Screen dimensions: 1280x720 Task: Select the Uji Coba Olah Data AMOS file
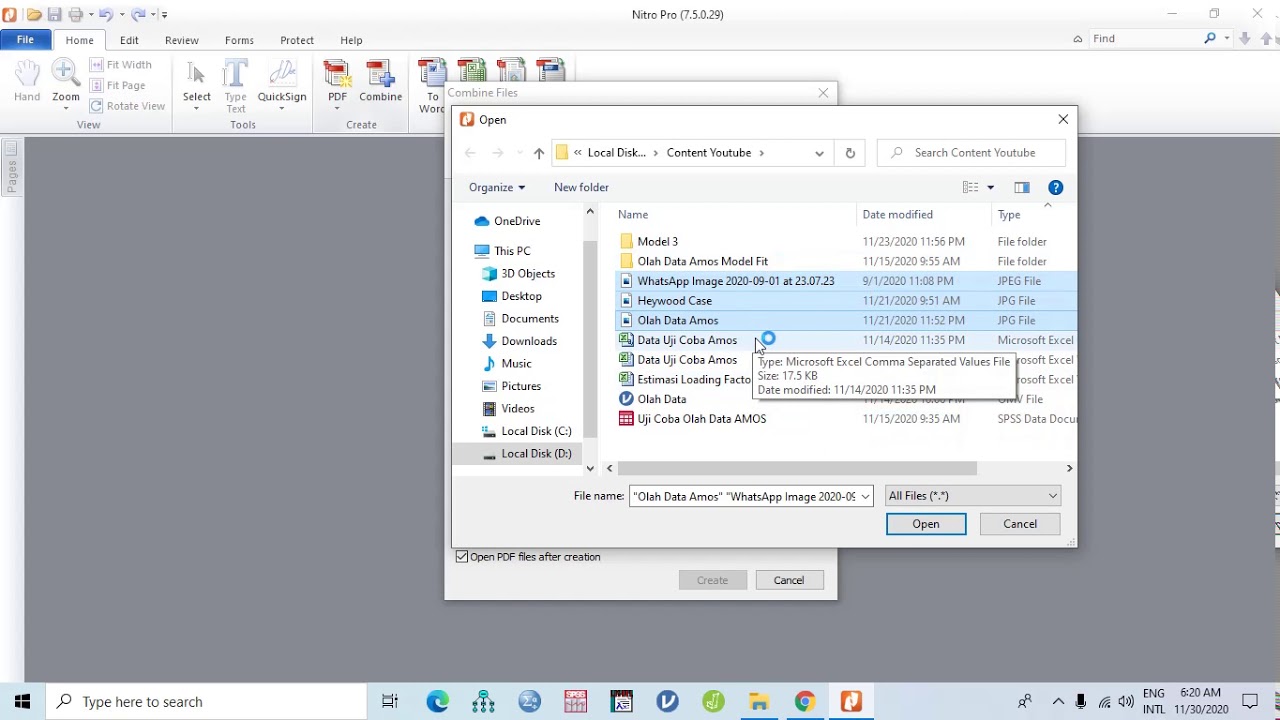pos(845,419)
